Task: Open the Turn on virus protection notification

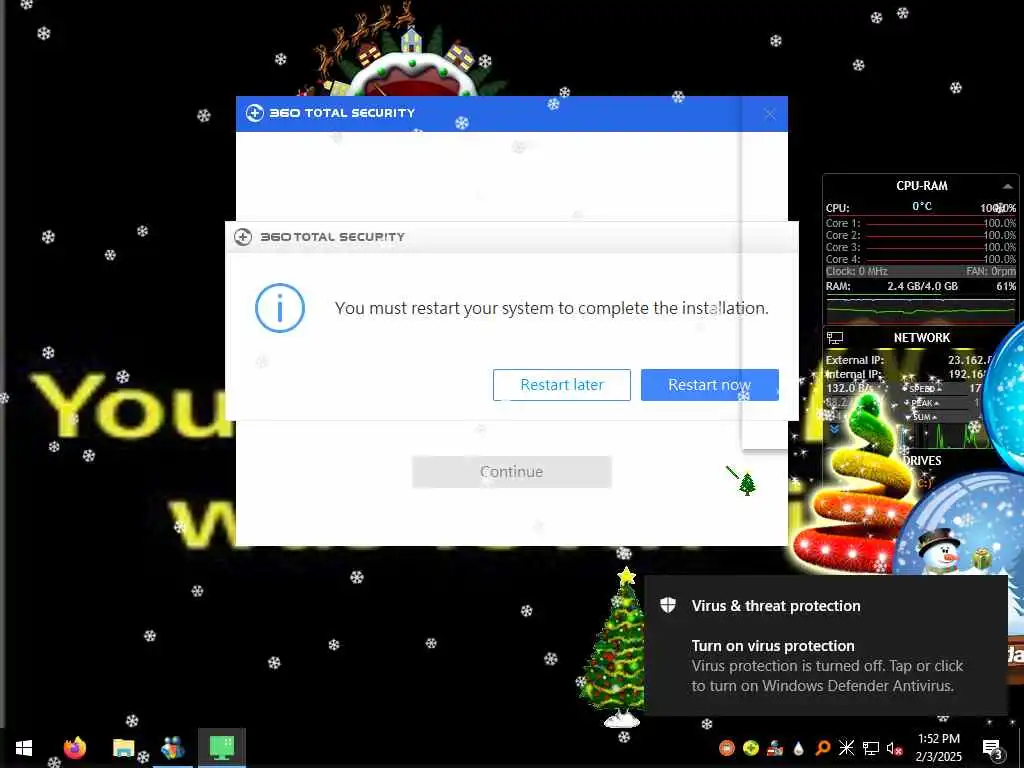Action: pyautogui.click(x=825, y=645)
